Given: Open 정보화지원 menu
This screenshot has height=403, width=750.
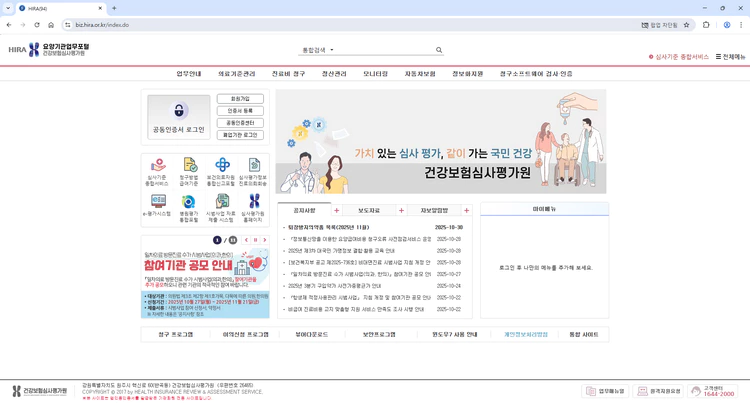Looking at the screenshot, I should click(x=468, y=74).
